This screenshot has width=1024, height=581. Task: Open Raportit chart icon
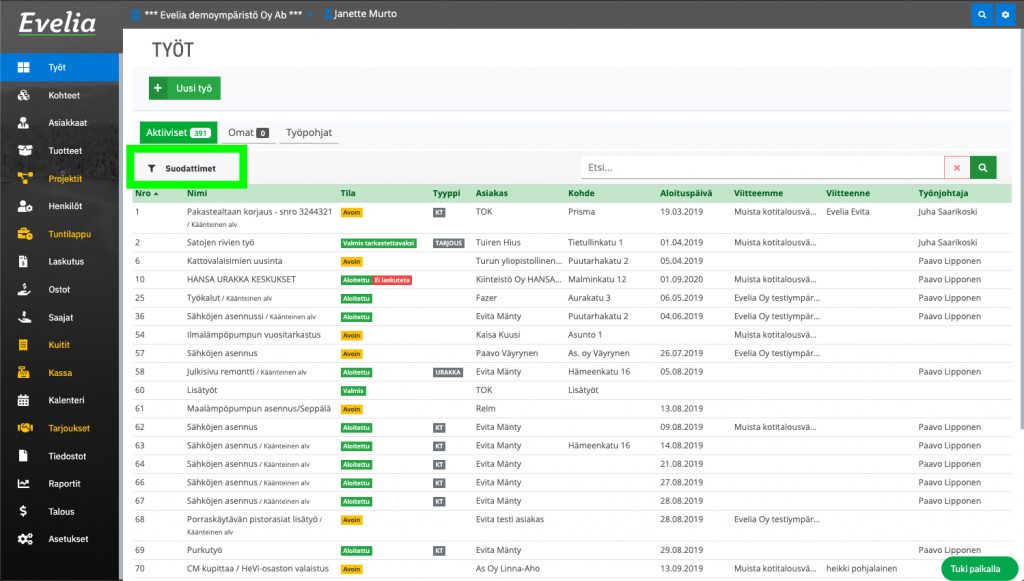(x=24, y=484)
